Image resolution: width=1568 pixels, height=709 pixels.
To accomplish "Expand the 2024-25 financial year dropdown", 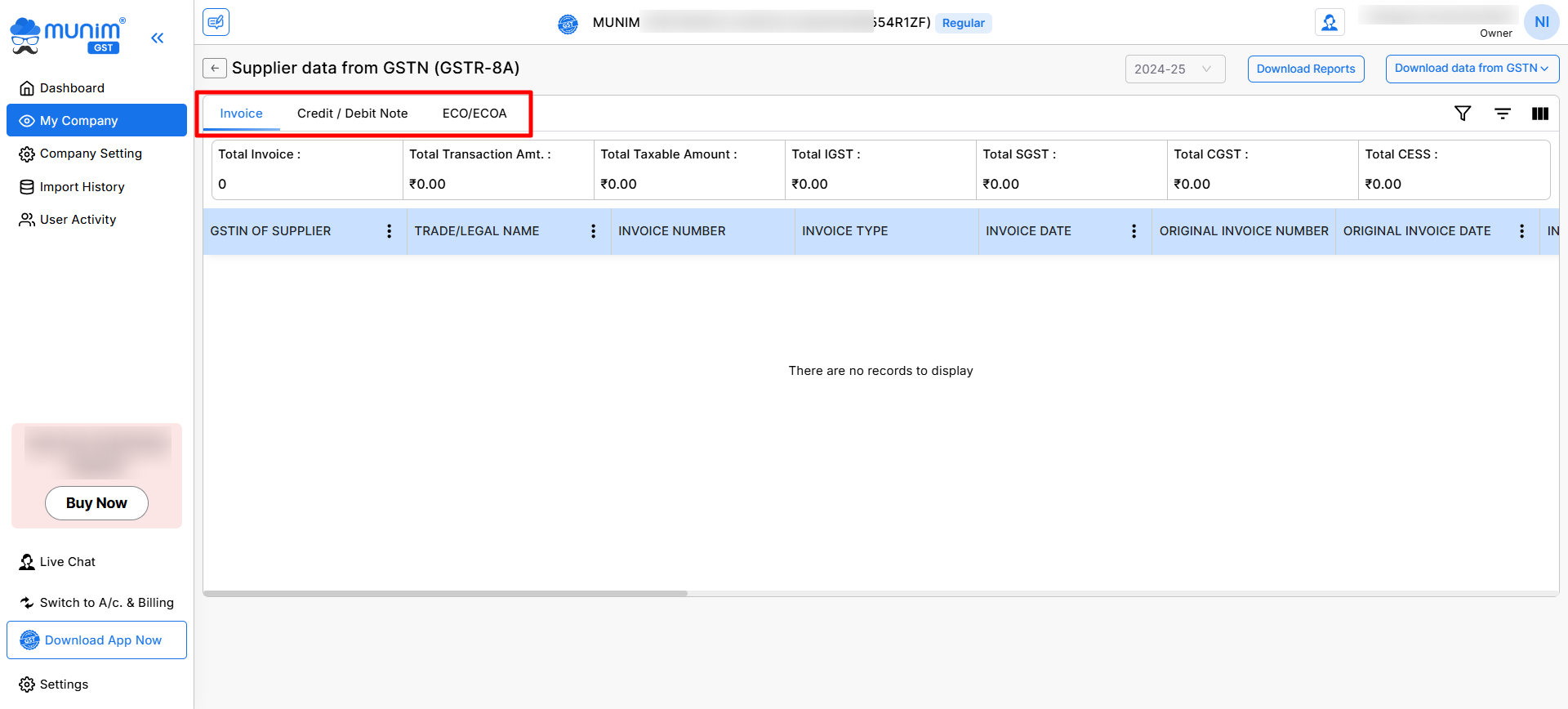I will [1174, 69].
